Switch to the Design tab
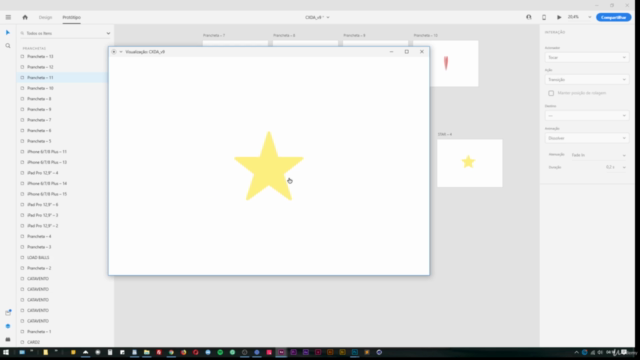640x360 pixels. (x=45, y=17)
